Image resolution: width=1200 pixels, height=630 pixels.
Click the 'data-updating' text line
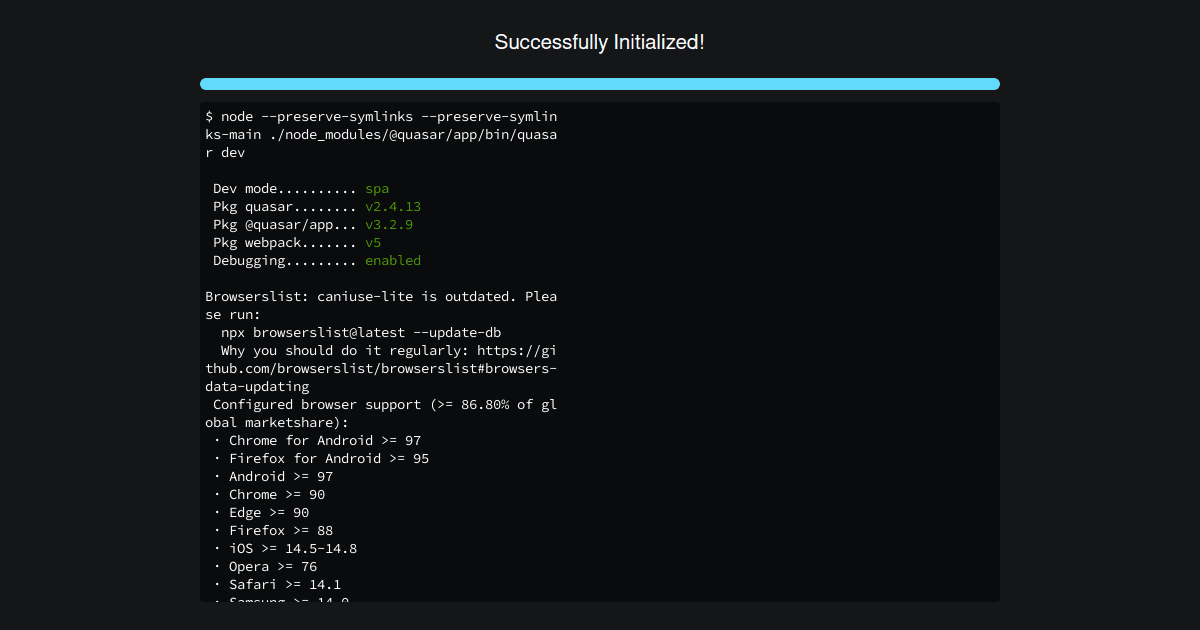coord(257,386)
